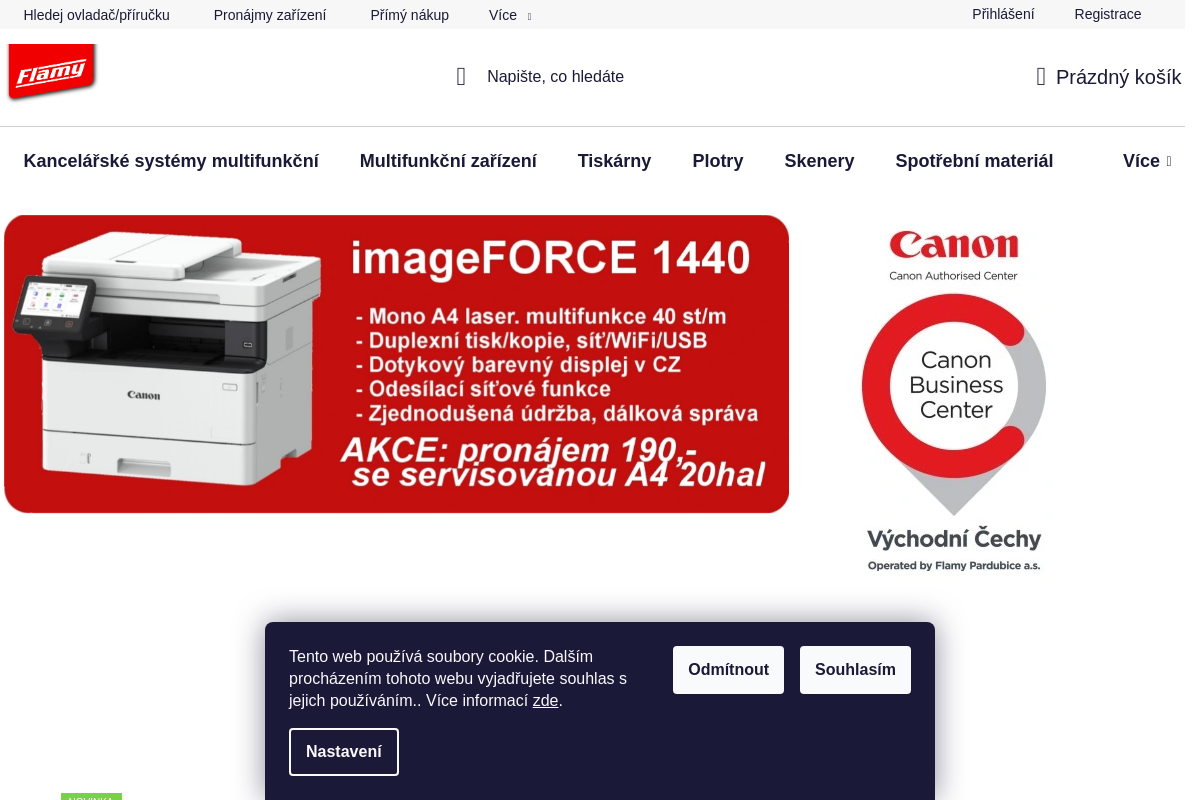
Task: Click the Canon Business Center badge
Action: click(954, 401)
